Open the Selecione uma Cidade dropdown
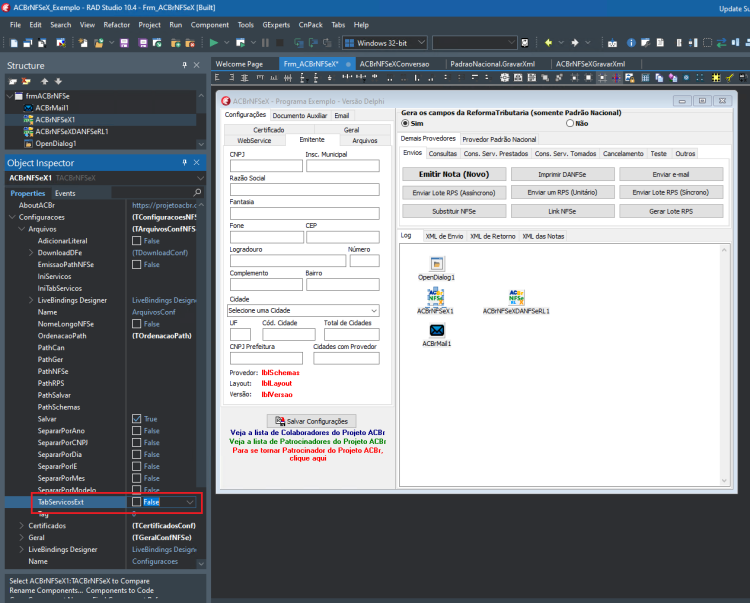Viewport: 750px width, 603px height. 374,310
